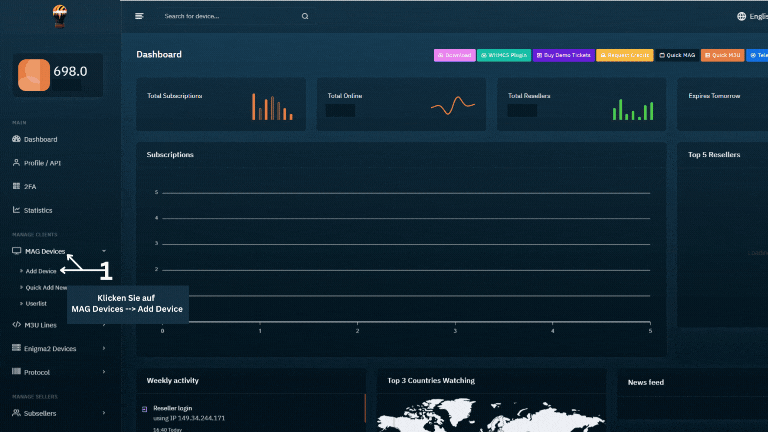Click the WHMCS Plugin button

coord(504,55)
